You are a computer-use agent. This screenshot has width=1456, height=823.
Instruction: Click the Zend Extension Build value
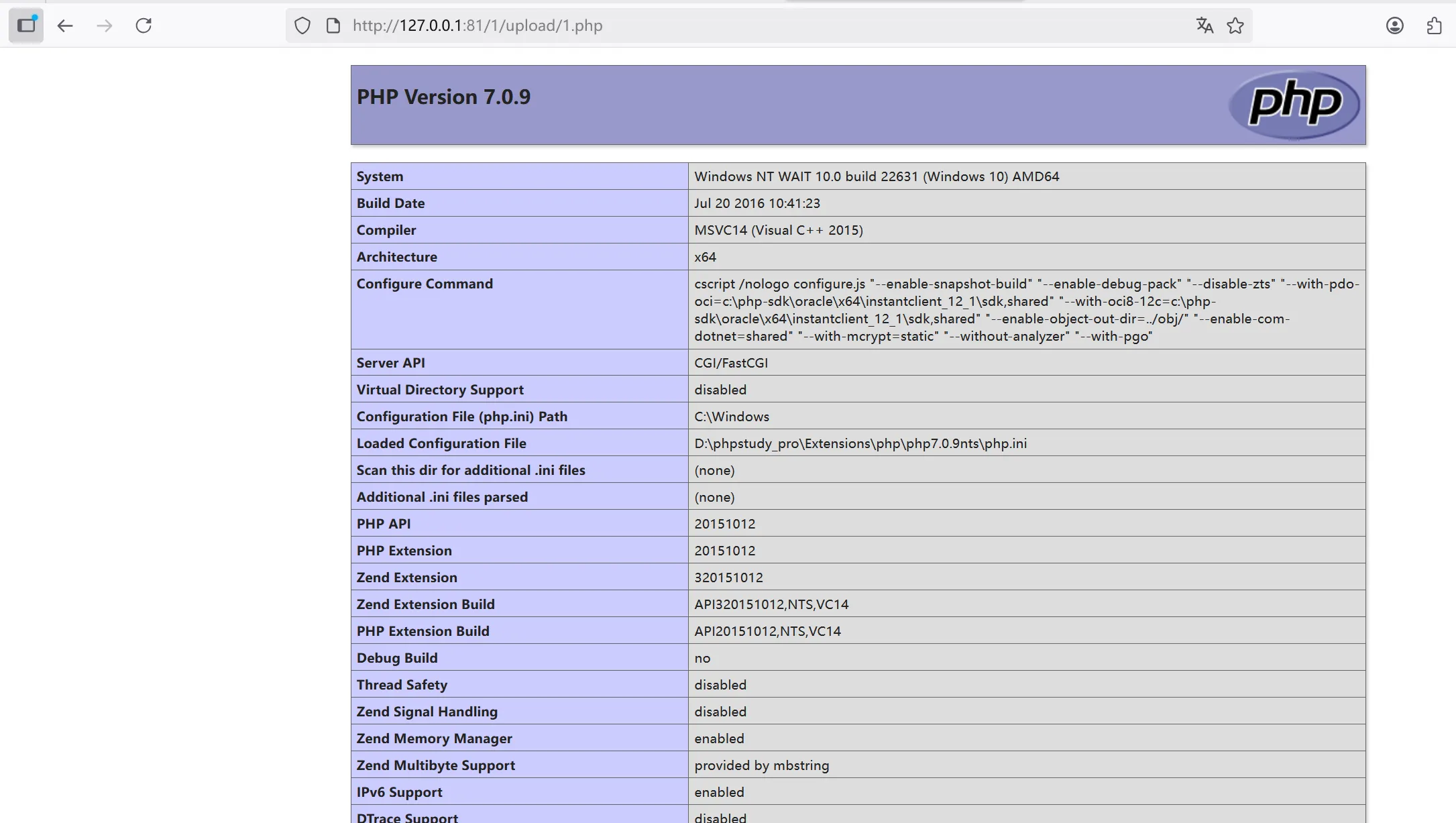click(x=771, y=604)
